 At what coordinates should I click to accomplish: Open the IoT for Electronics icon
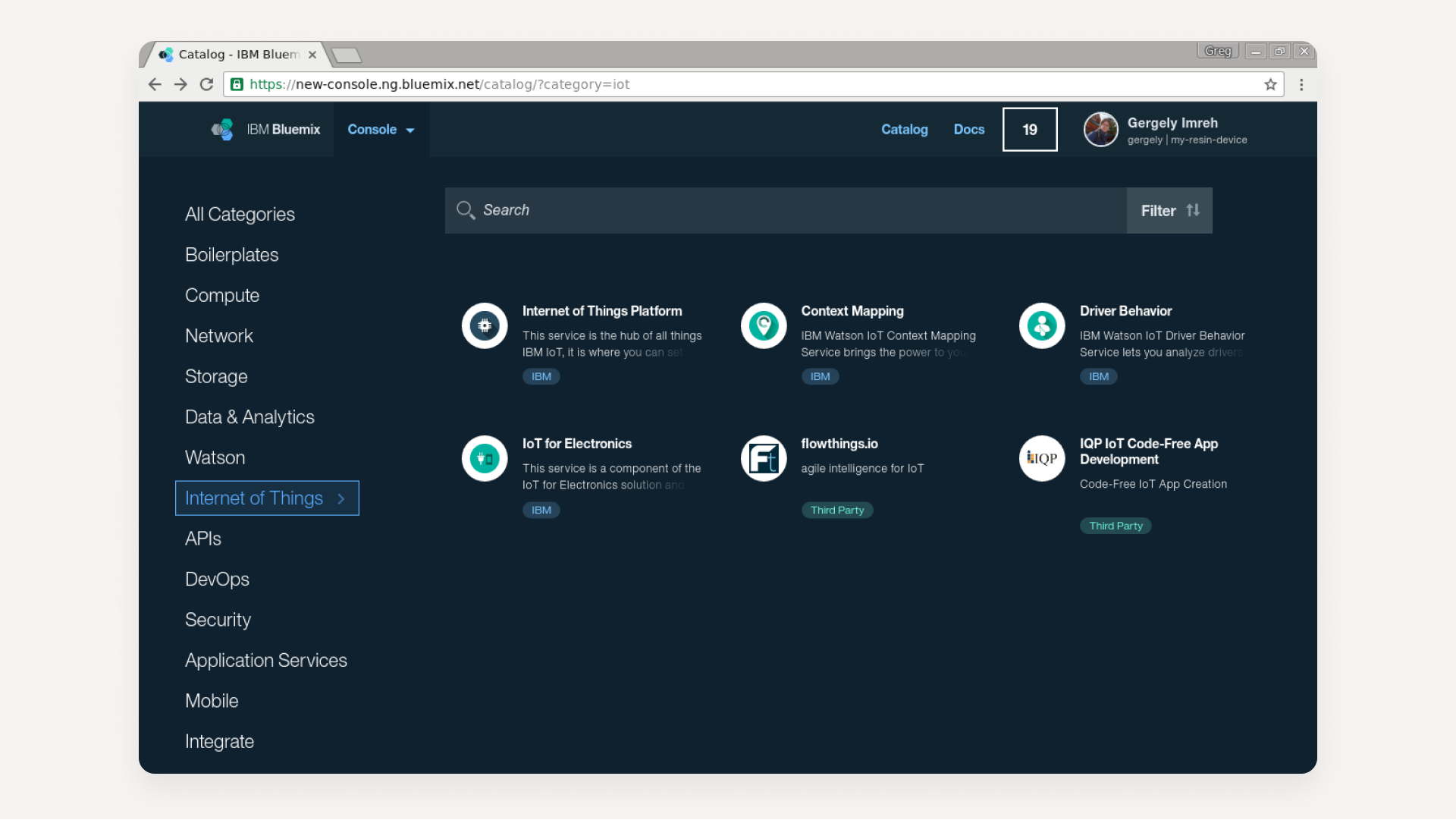click(485, 458)
